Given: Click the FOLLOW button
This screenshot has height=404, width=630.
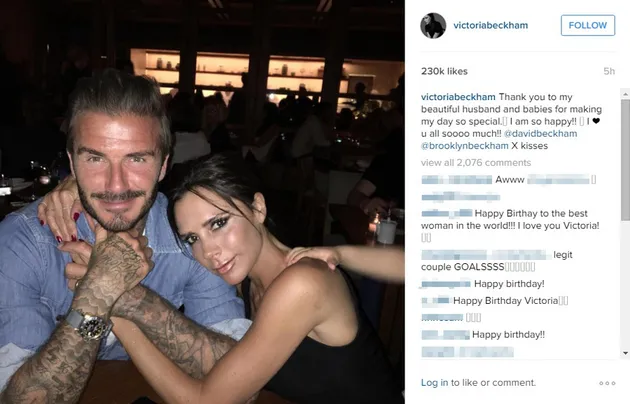Looking at the screenshot, I should 588,25.
